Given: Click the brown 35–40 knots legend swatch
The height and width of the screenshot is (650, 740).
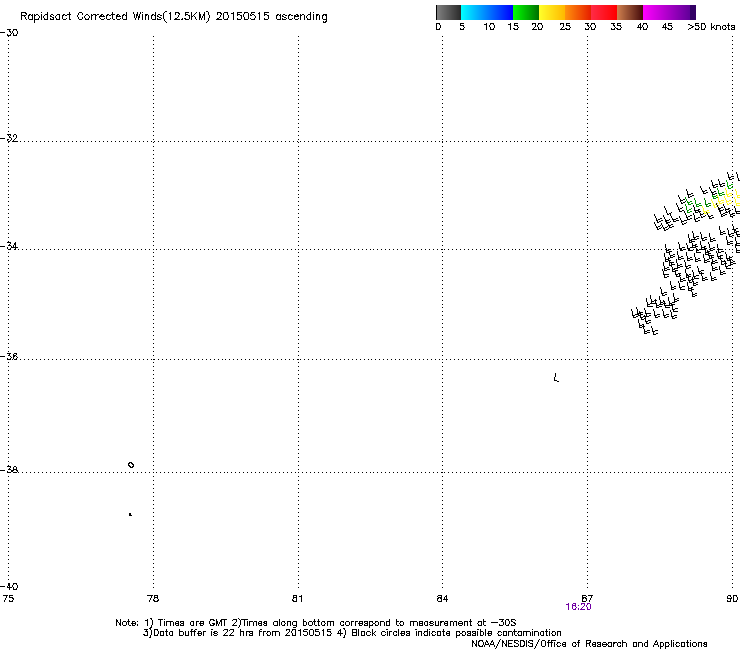Looking at the screenshot, I should click(x=630, y=12).
